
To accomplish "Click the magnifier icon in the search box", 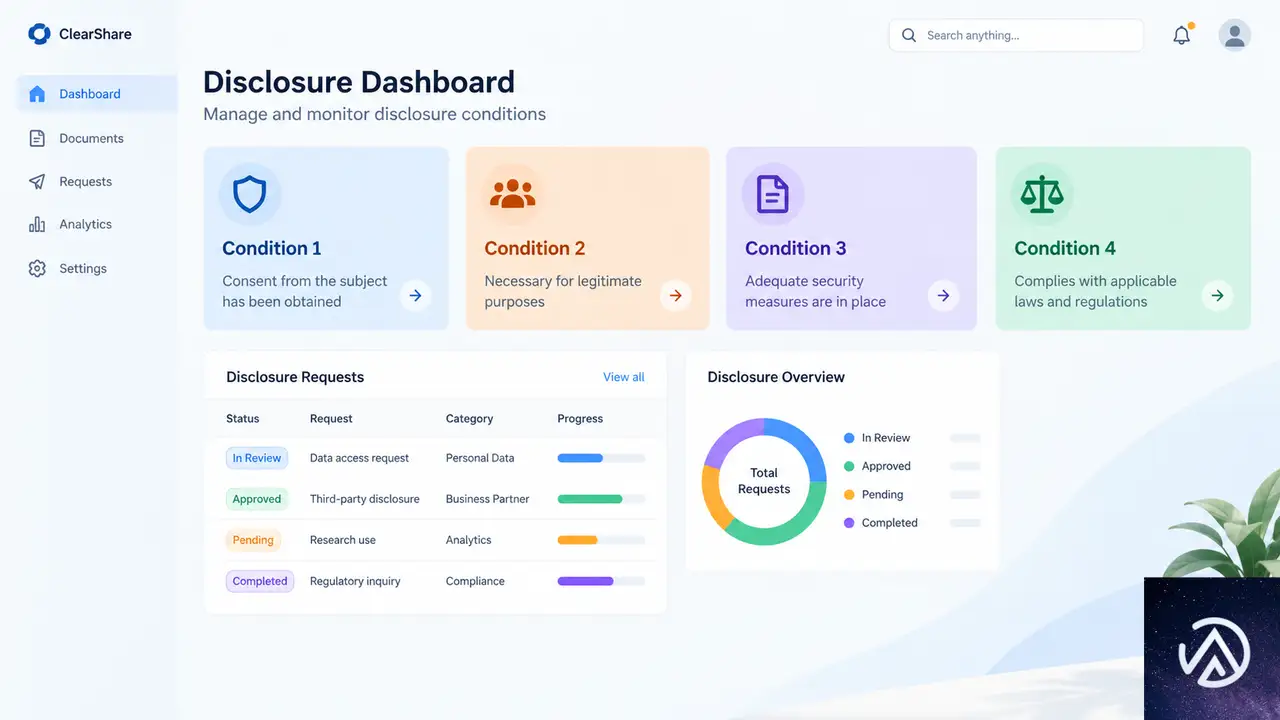I will point(909,35).
